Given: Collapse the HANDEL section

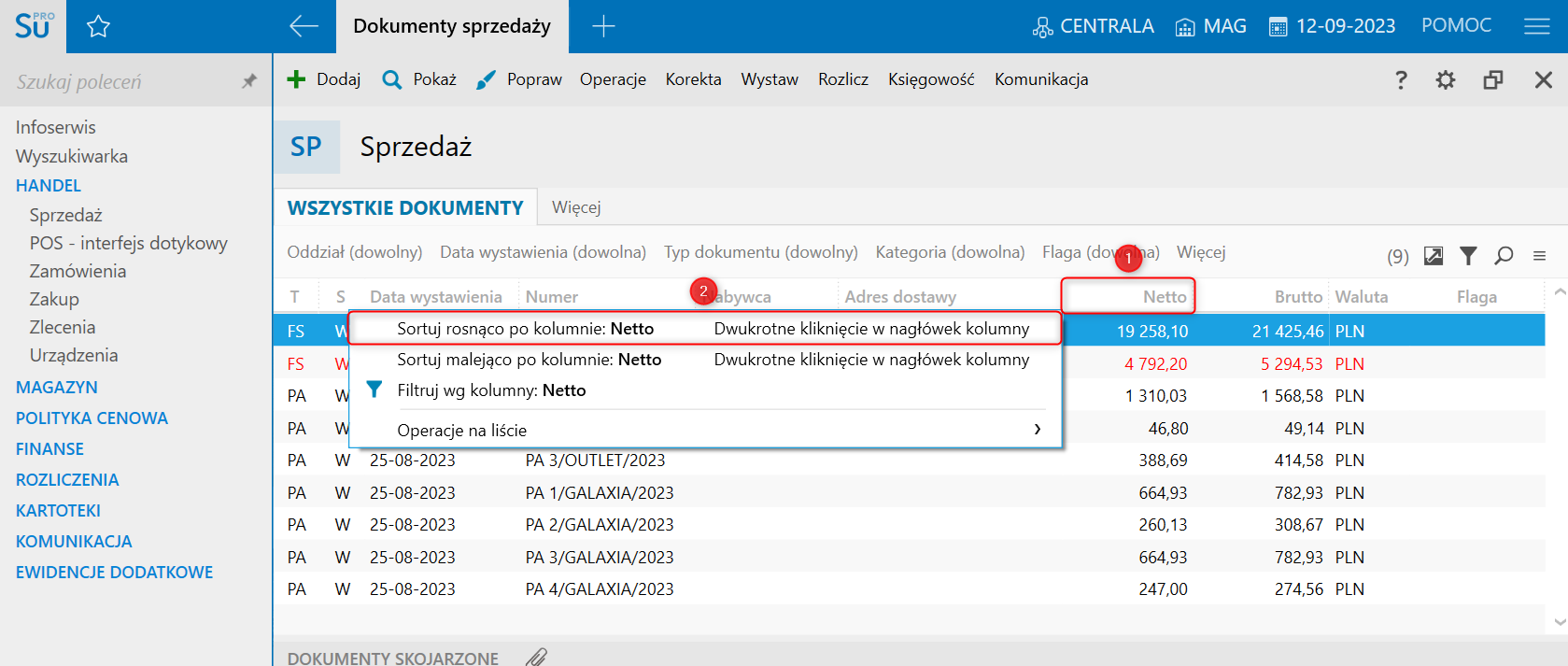Looking at the screenshot, I should coord(49,185).
